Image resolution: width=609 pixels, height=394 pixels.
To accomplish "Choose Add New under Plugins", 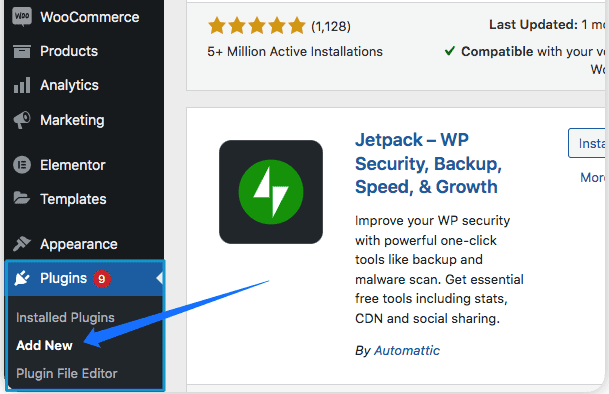I will point(44,345).
